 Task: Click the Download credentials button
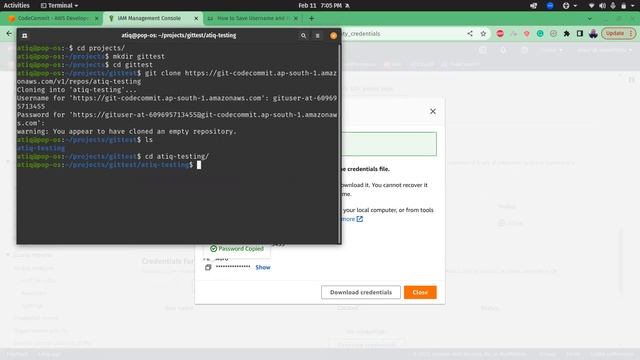click(x=361, y=292)
